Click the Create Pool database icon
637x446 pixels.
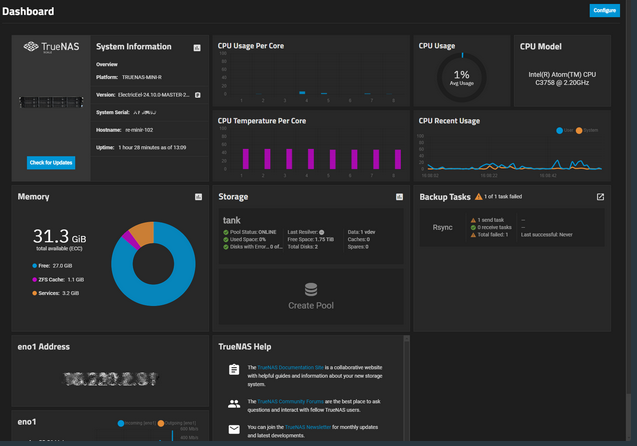(x=310, y=290)
